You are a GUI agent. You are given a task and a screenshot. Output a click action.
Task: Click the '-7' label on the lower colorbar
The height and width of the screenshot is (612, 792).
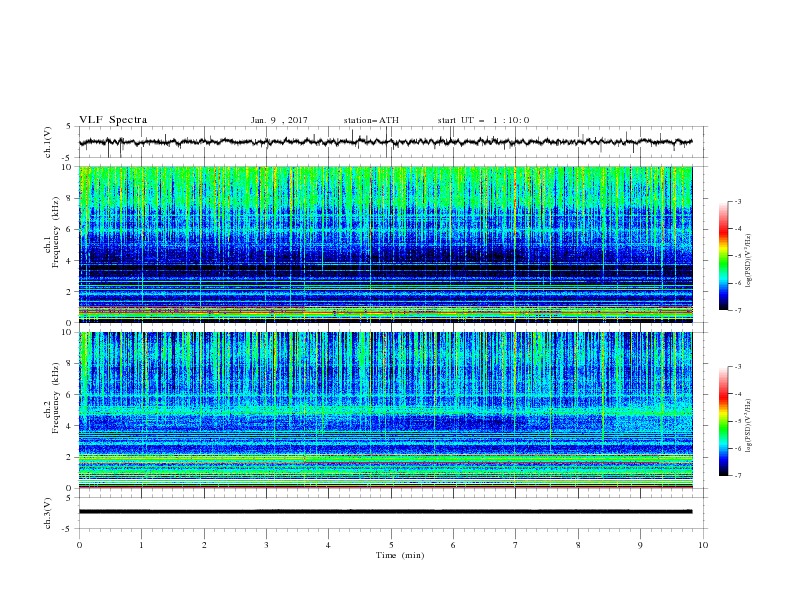(x=737, y=476)
